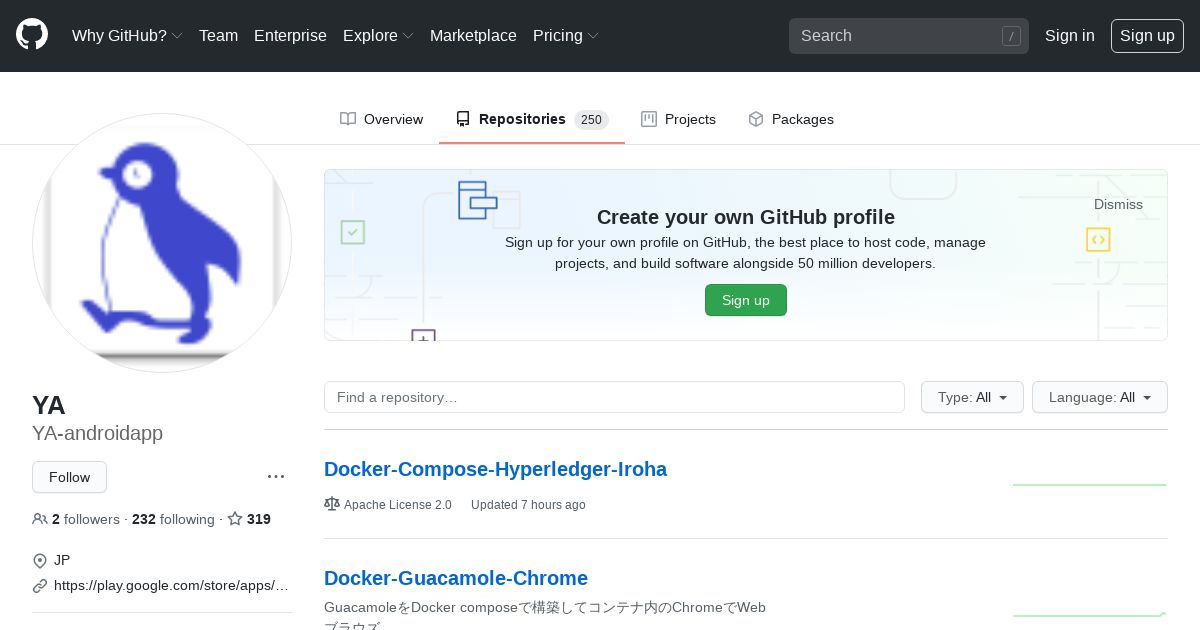This screenshot has height=630, width=1200.
Task: Click the Projects board icon
Action: tap(649, 119)
